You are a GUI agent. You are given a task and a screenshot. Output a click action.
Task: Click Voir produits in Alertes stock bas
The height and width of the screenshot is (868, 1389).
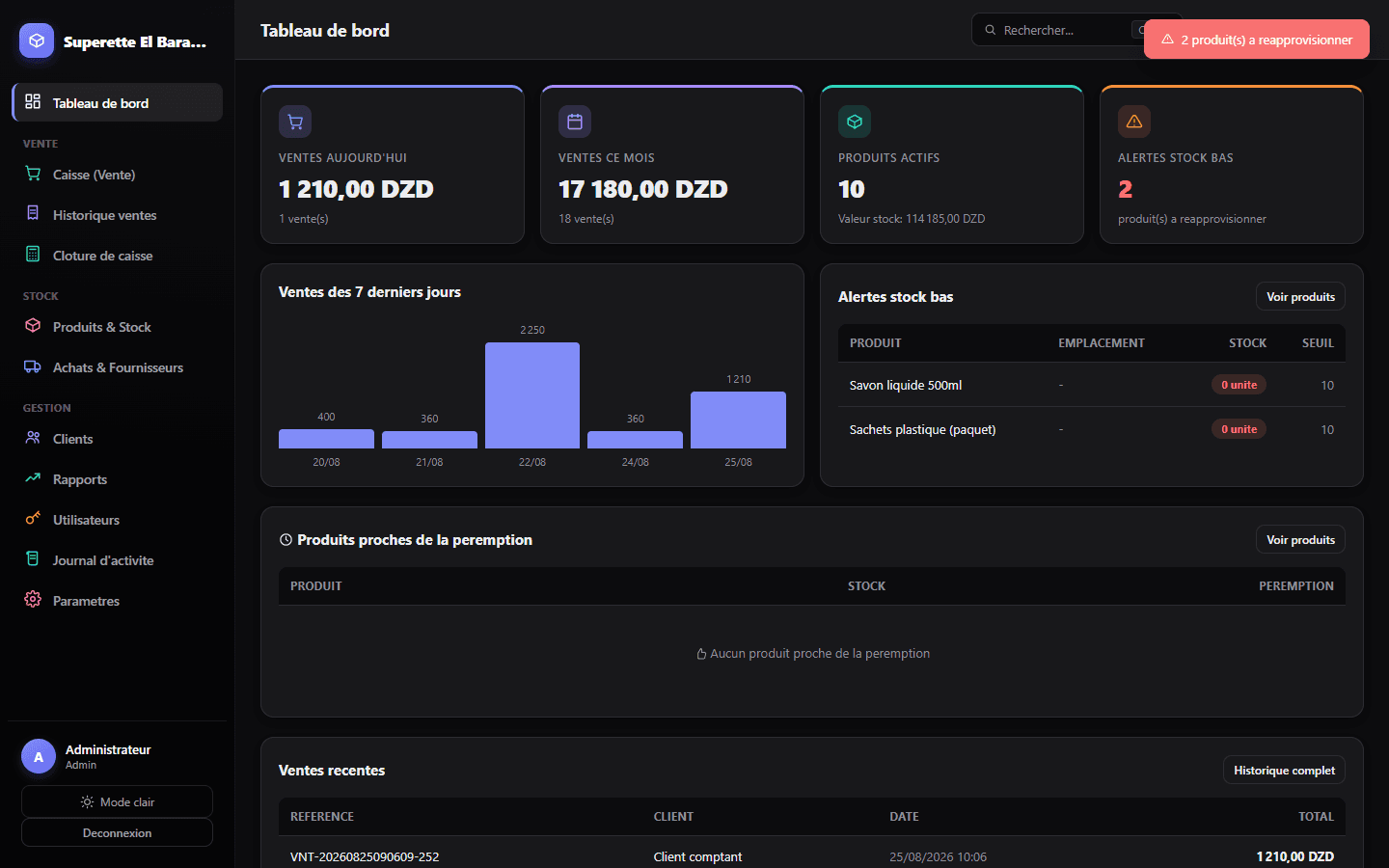[1300, 297]
